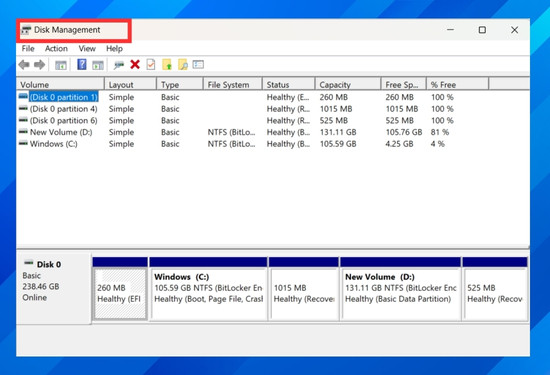The image size is (550, 375).
Task: Click the 1015 MB capacity cell in the list
Action: (336, 109)
